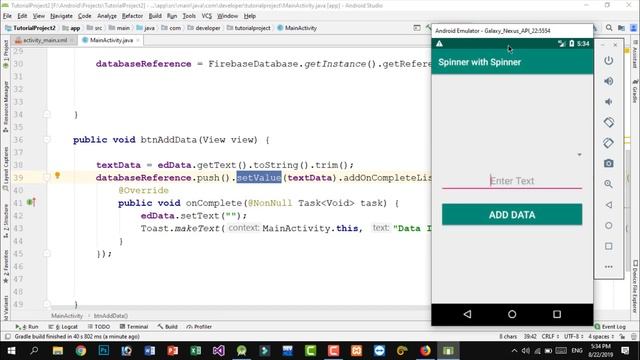
Task: Open the Event Log panel
Action: click(610, 327)
